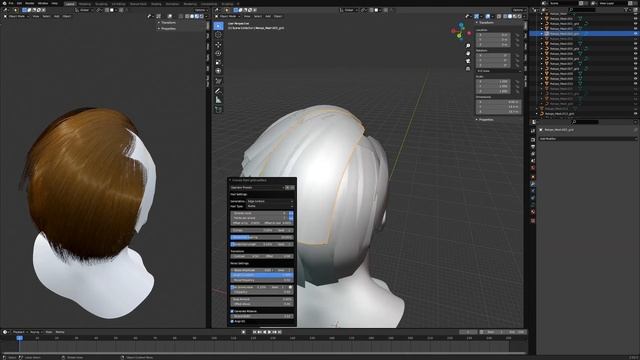Toggle overlays in right viewport header
The image size is (640, 360).
click(488, 16)
